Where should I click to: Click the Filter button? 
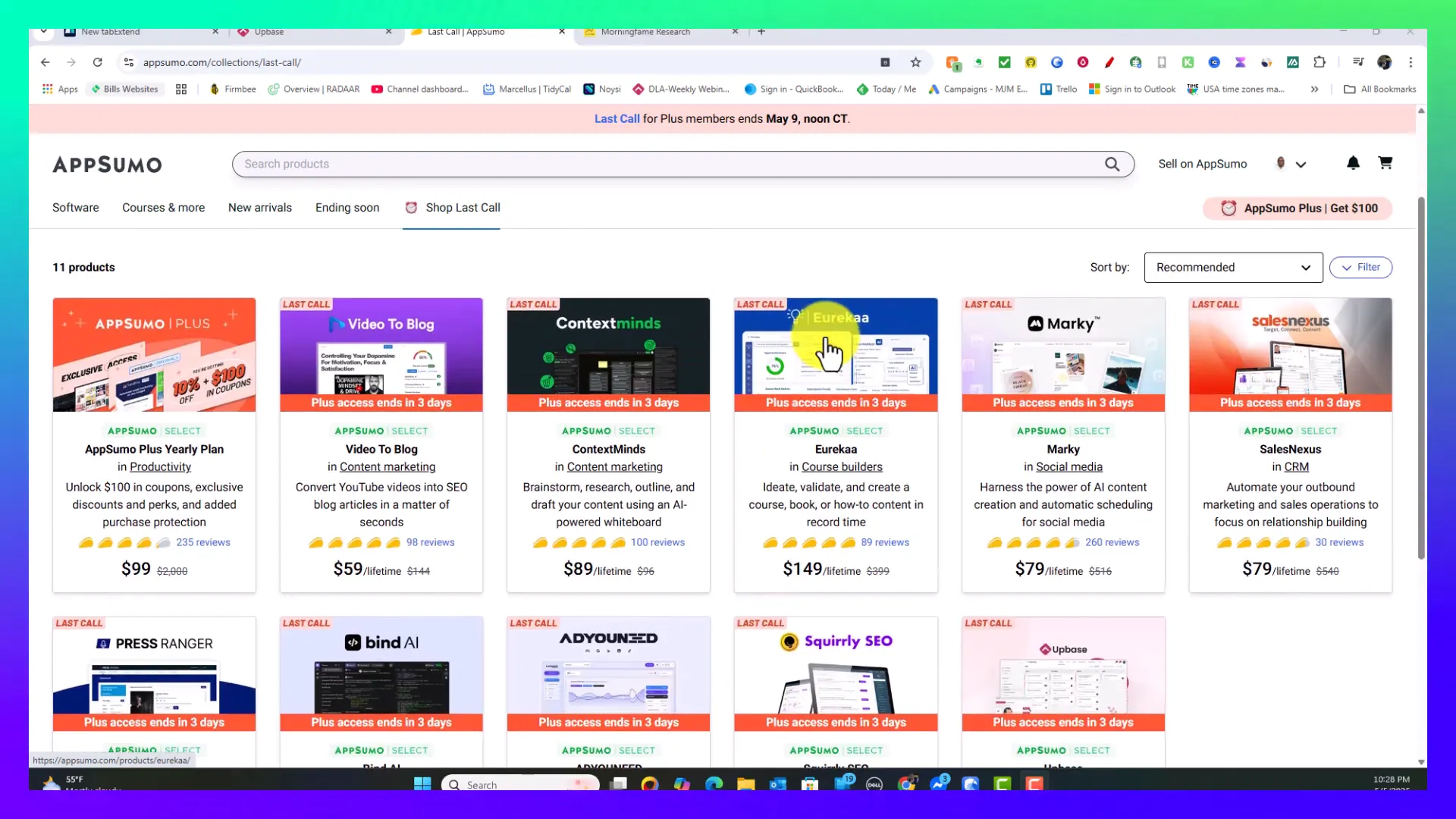[1360, 268]
